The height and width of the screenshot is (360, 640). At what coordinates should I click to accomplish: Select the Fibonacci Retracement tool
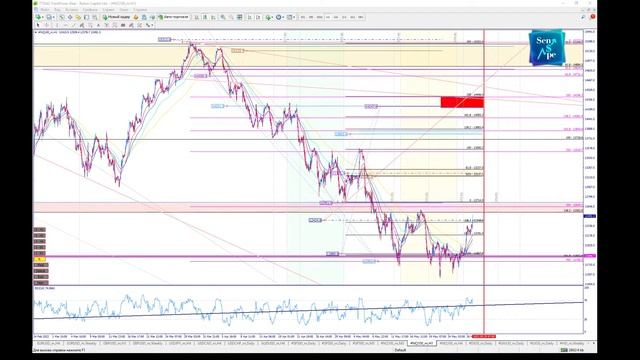(90, 25)
